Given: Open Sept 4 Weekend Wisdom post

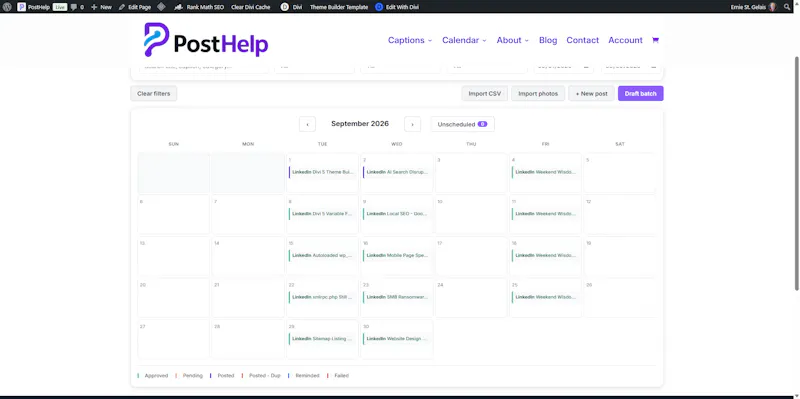Looking at the screenshot, I should [x=545, y=172].
